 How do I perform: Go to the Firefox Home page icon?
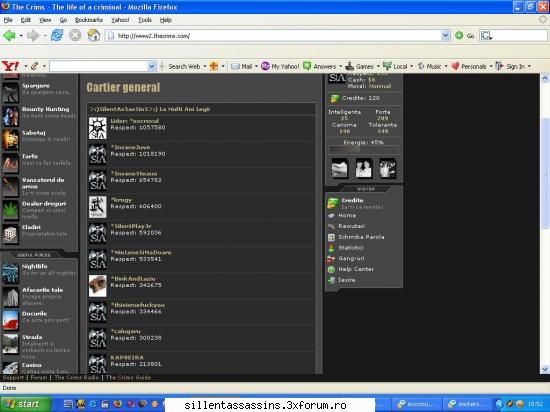[94, 35]
